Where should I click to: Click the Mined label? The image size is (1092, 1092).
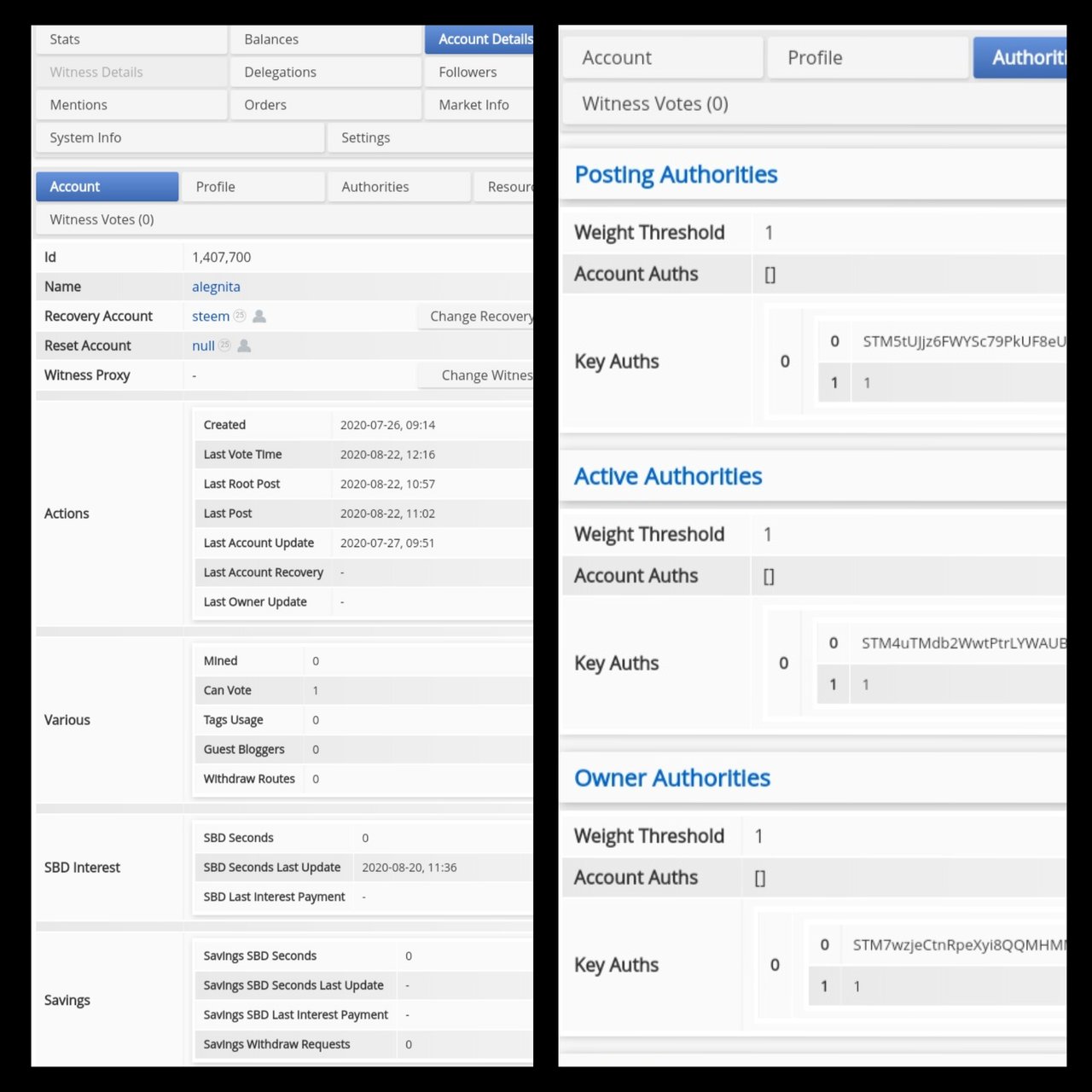pos(220,661)
